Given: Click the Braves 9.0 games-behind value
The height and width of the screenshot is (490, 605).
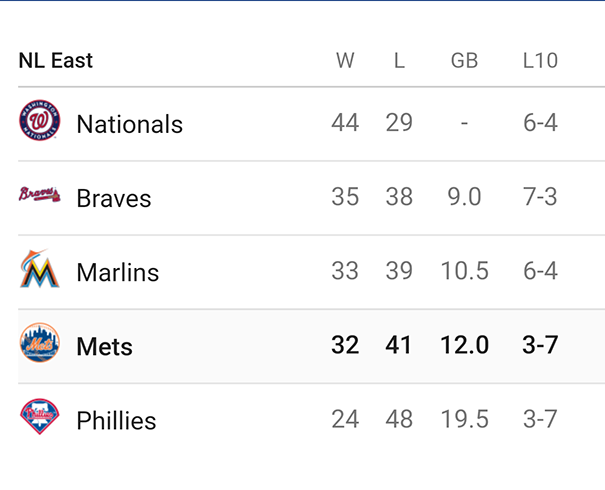Looking at the screenshot, I should 464,197.
